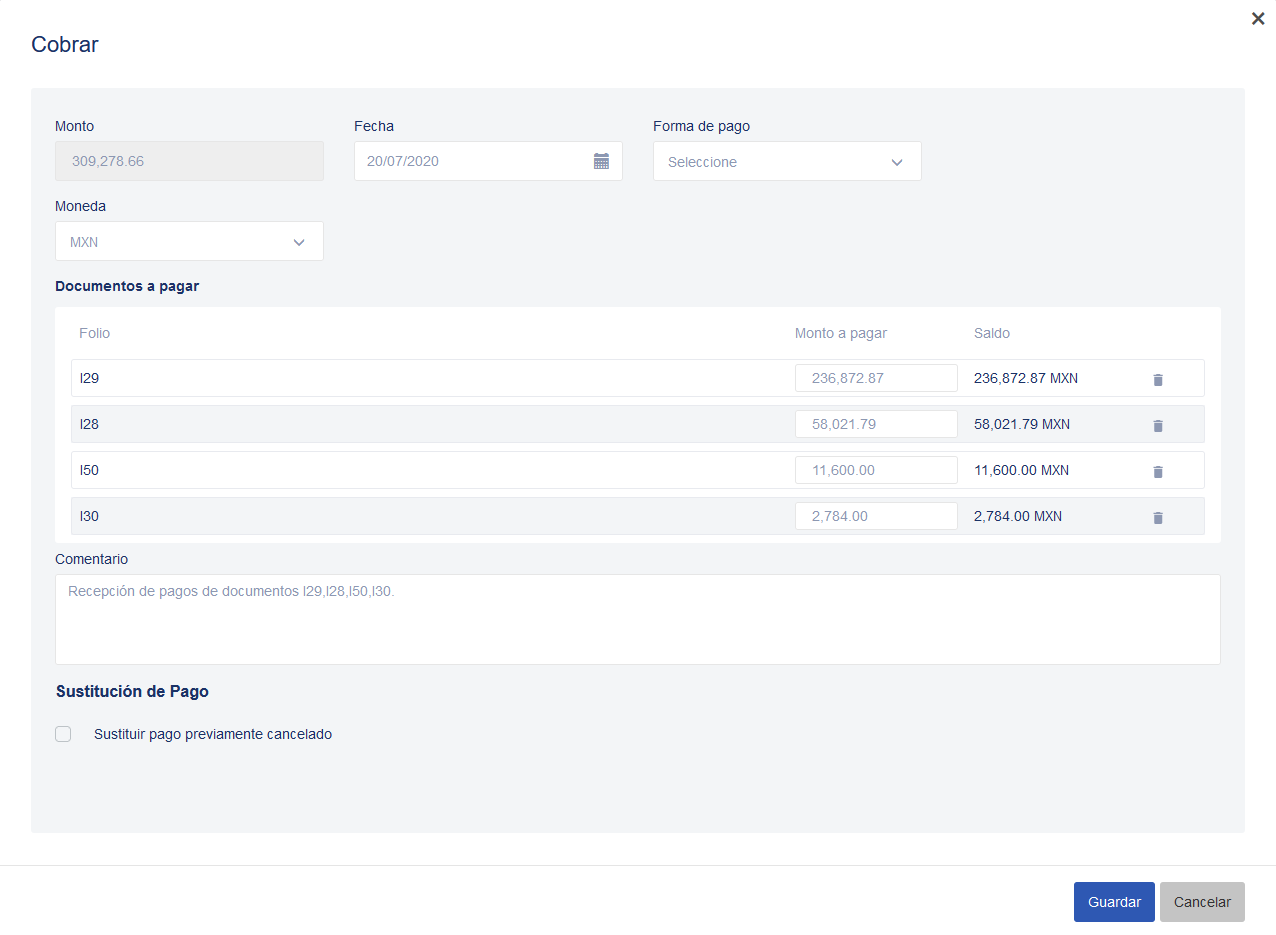This screenshot has height=935, width=1276.
Task: Close the Cobrar dialog with X
Action: (x=1258, y=19)
